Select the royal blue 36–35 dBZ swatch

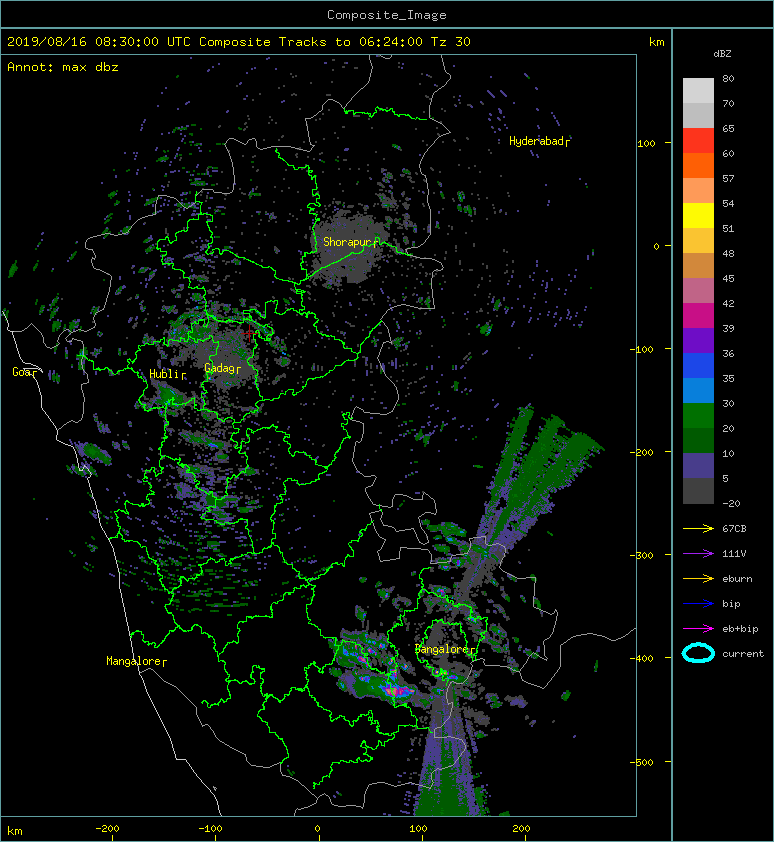698,365
